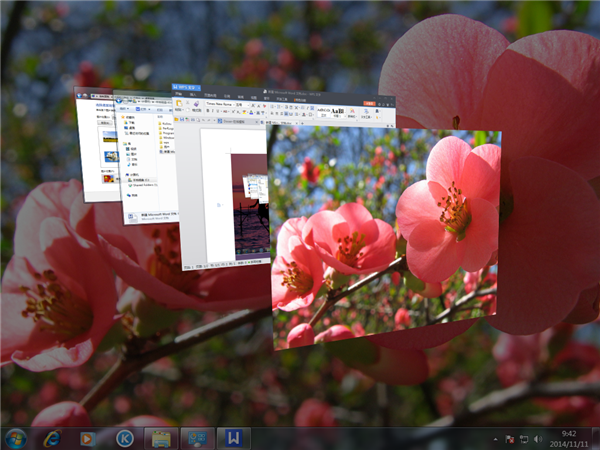Open the file explorer taskbar button
This screenshot has height=450, width=600.
coord(160,438)
